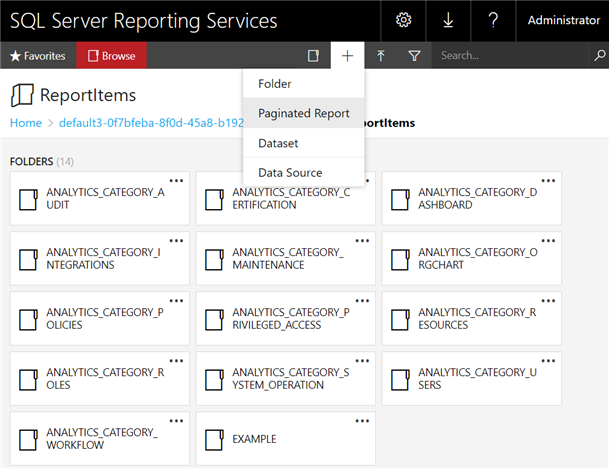The height and width of the screenshot is (469, 609).
Task: Open ellipsis menu for ANALYTICS_CATEGORY_RESOURCES
Action: point(548,301)
